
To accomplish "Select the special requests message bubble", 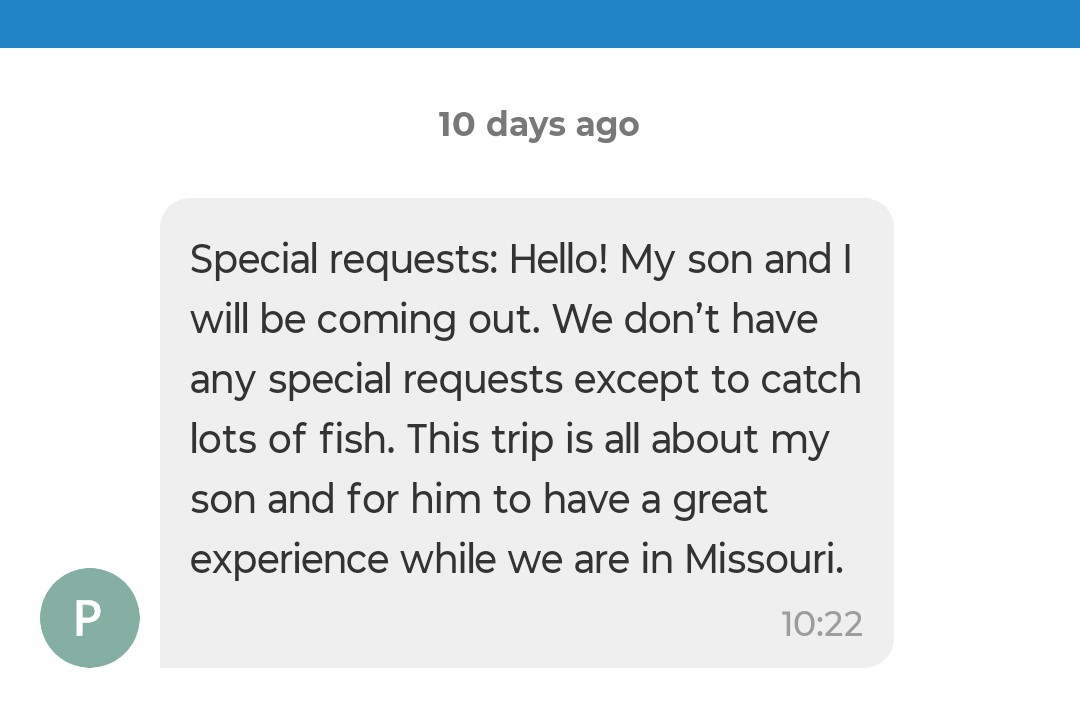I will (526, 432).
